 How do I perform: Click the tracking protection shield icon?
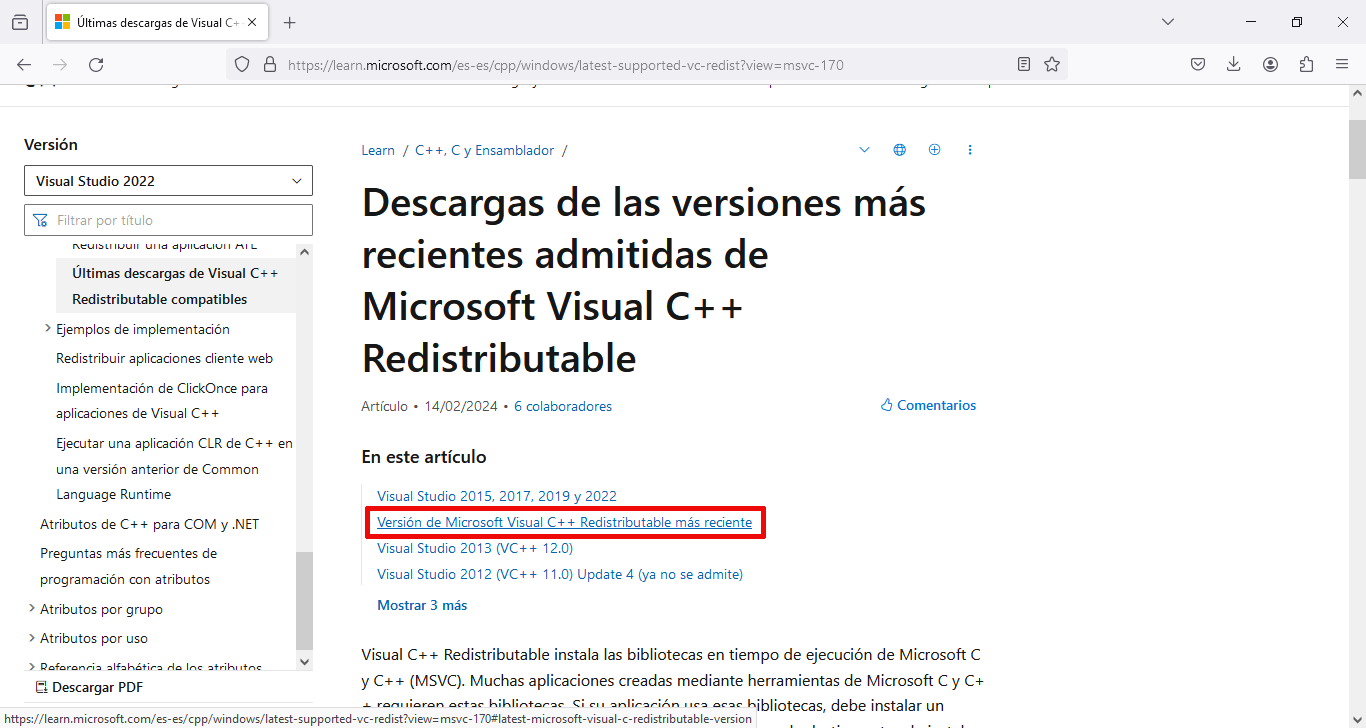click(x=242, y=64)
